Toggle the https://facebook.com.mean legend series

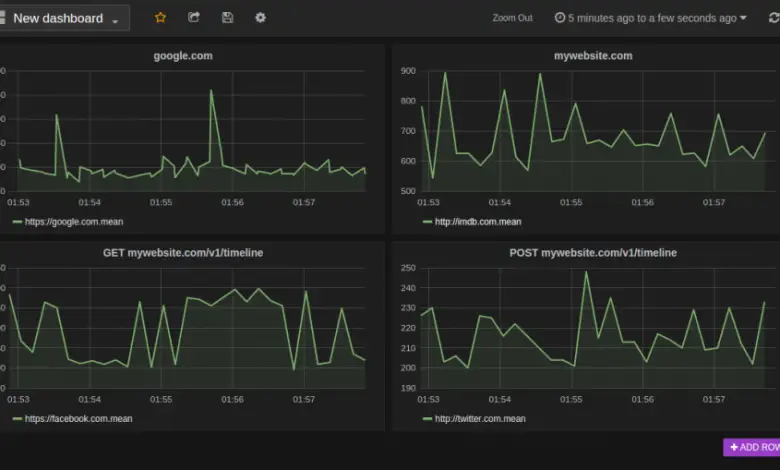(x=79, y=419)
